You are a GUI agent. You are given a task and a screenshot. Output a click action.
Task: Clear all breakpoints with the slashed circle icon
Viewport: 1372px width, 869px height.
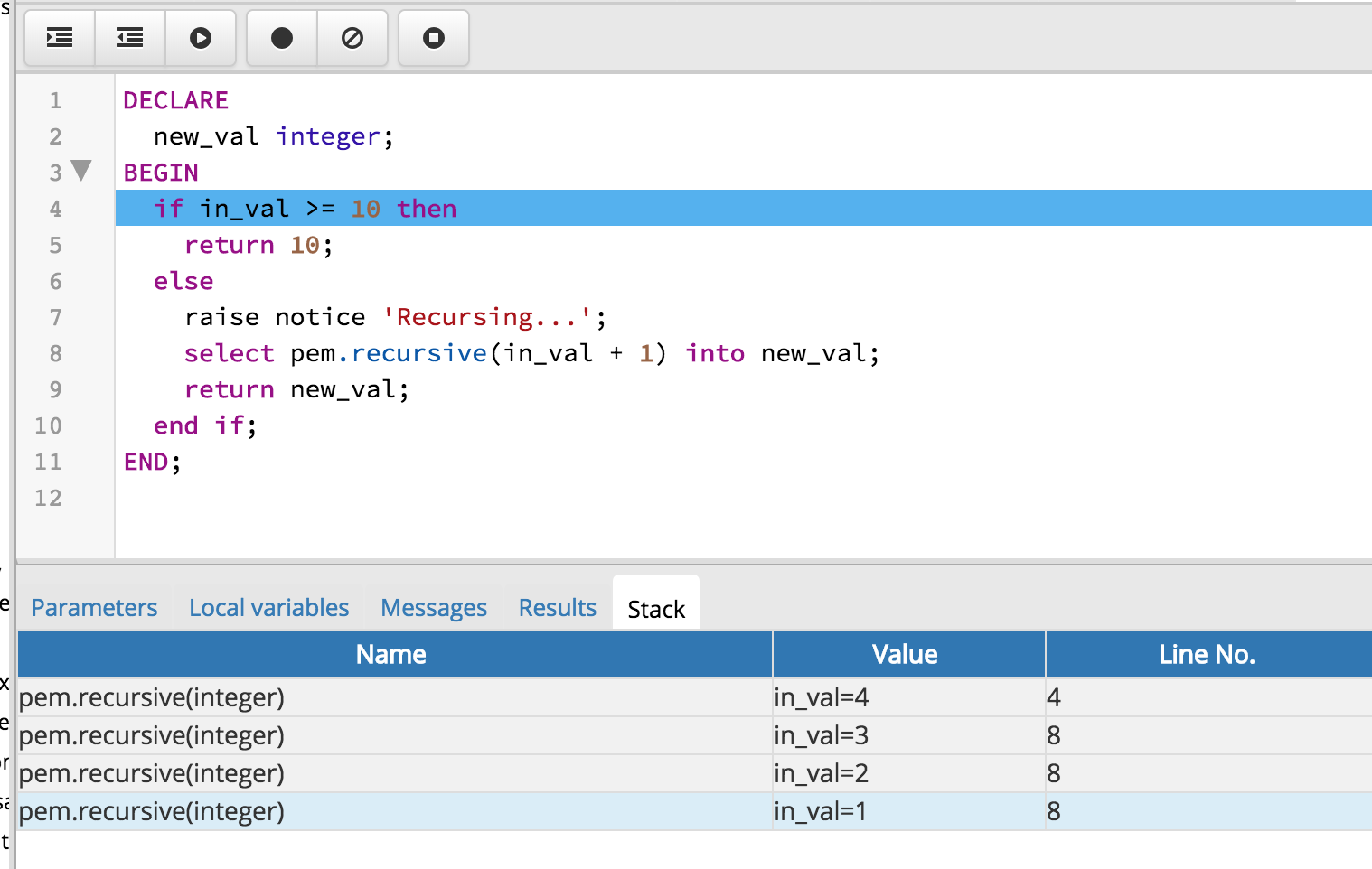pos(352,38)
